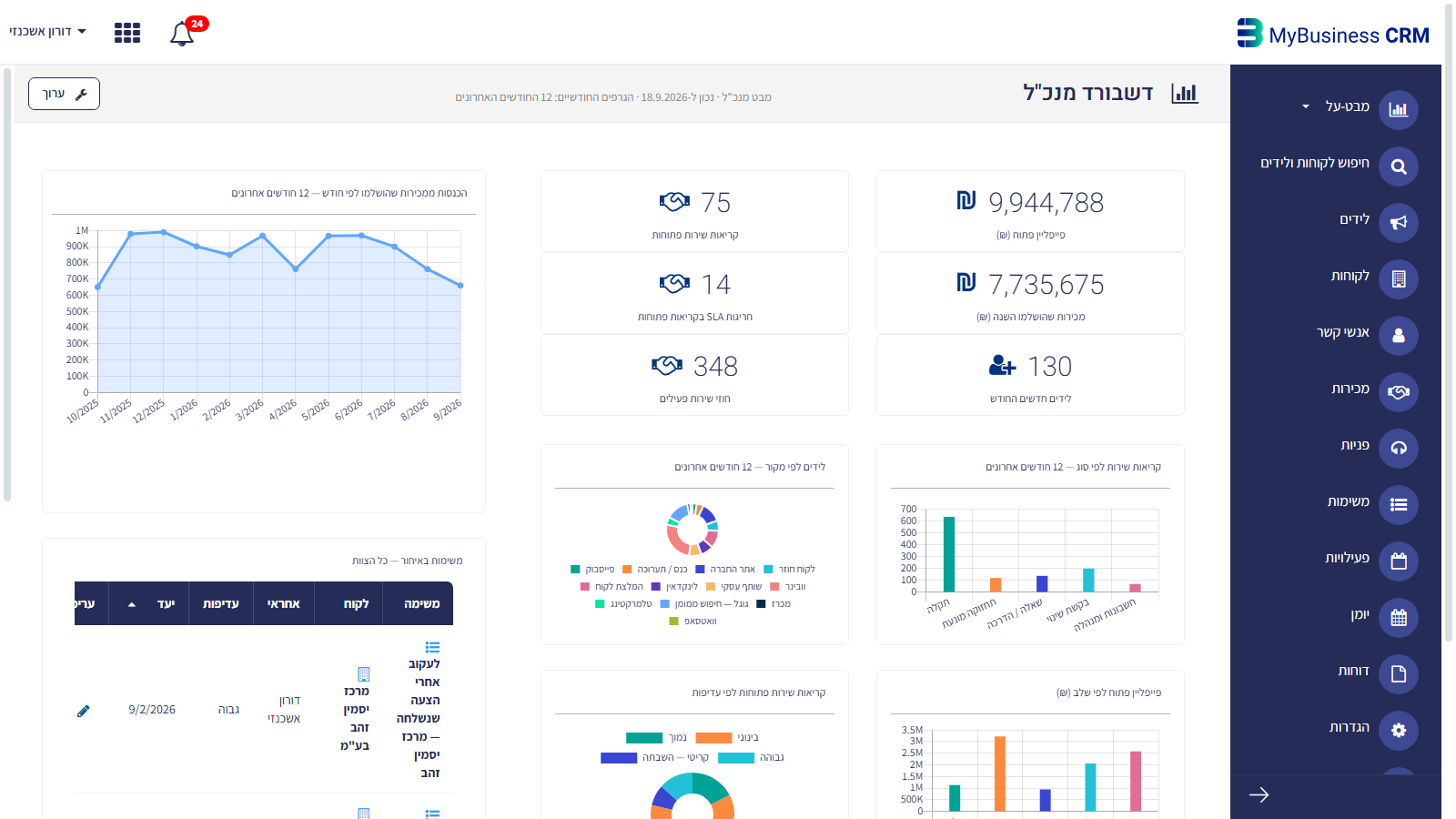This screenshot has height=819, width=1456.
Task: Open the פניות headset icon
Action: pyautogui.click(x=1399, y=449)
